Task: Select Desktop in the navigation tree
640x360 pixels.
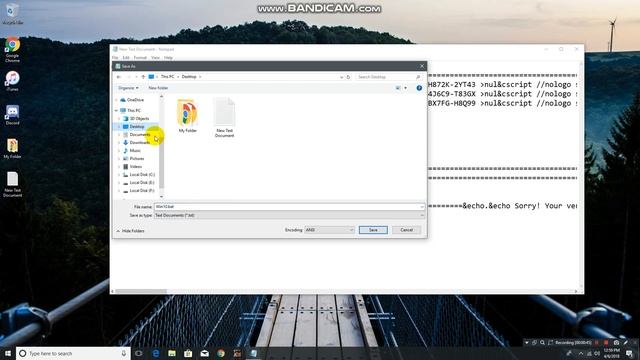Action: (x=137, y=127)
